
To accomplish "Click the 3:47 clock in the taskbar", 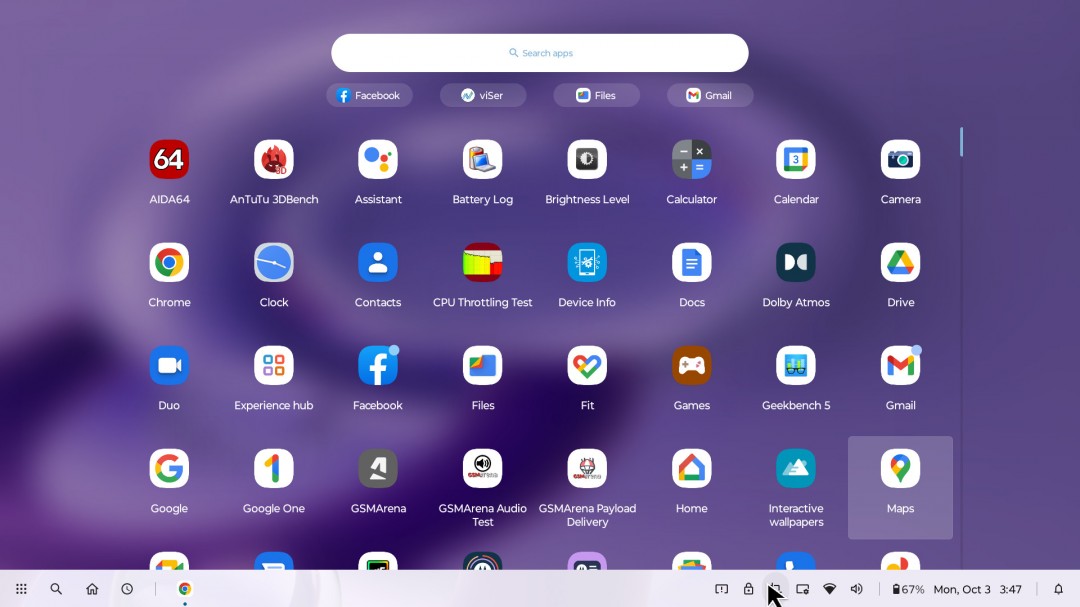I will (x=1010, y=589).
